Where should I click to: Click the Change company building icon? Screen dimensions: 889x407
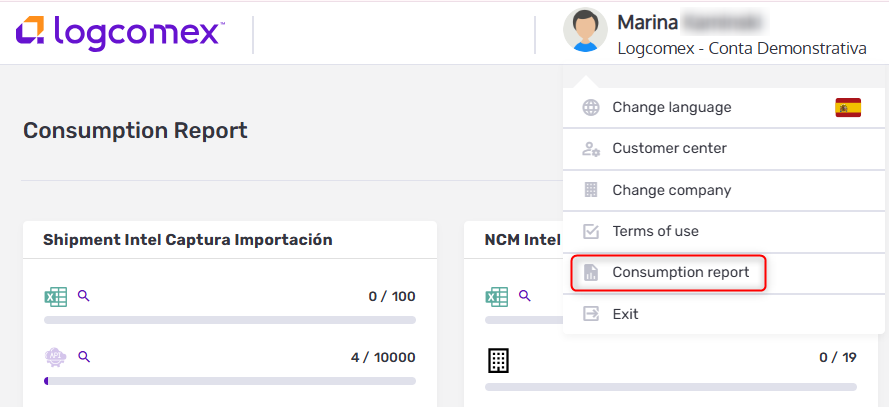pyautogui.click(x=591, y=190)
